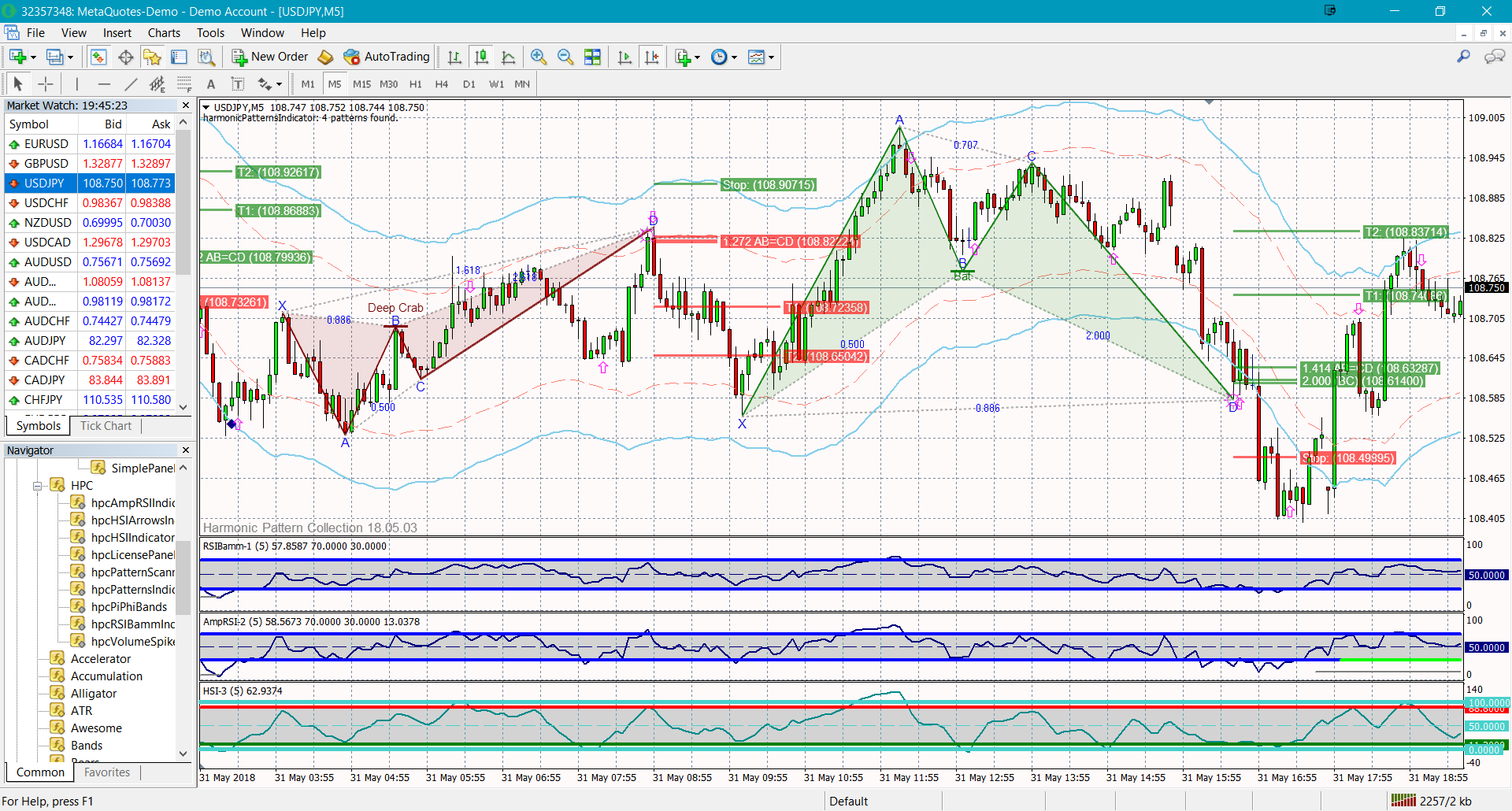Select the trendline tool

click(131, 83)
